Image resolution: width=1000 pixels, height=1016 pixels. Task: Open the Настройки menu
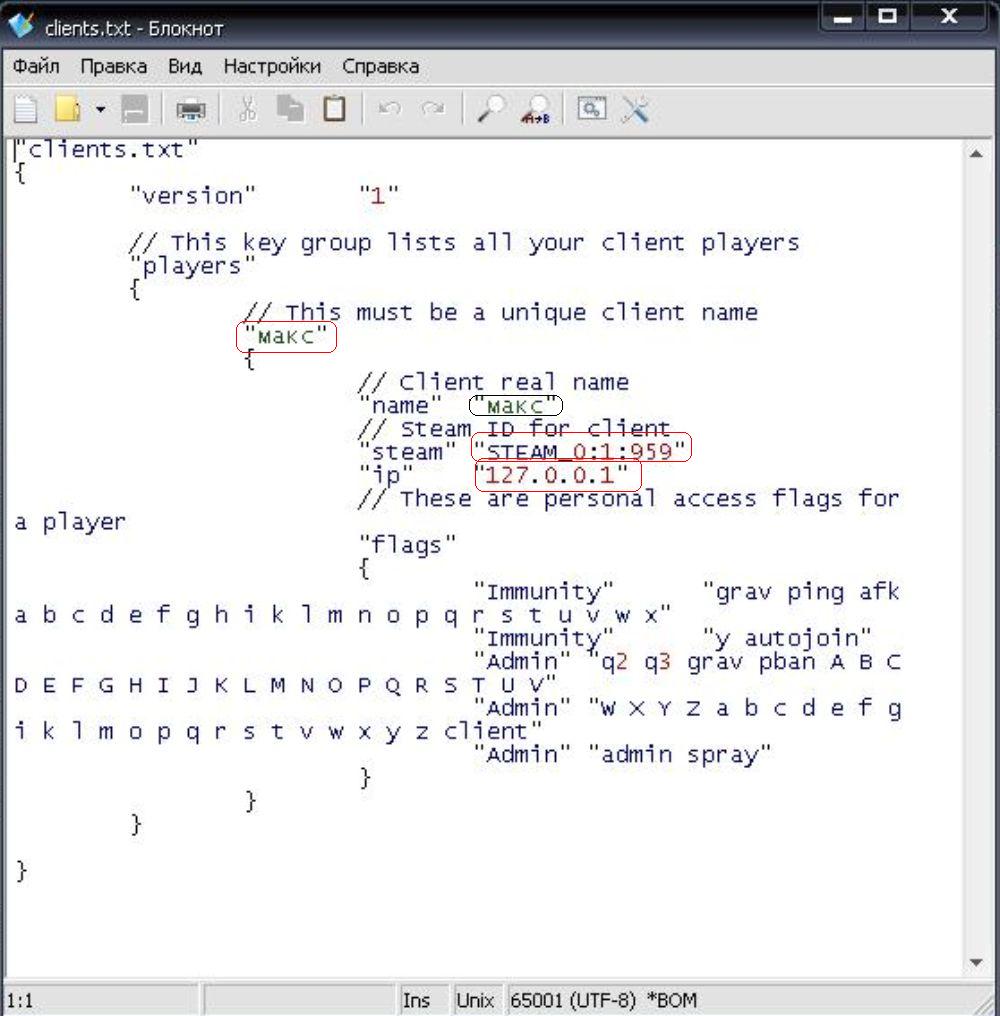(x=272, y=67)
